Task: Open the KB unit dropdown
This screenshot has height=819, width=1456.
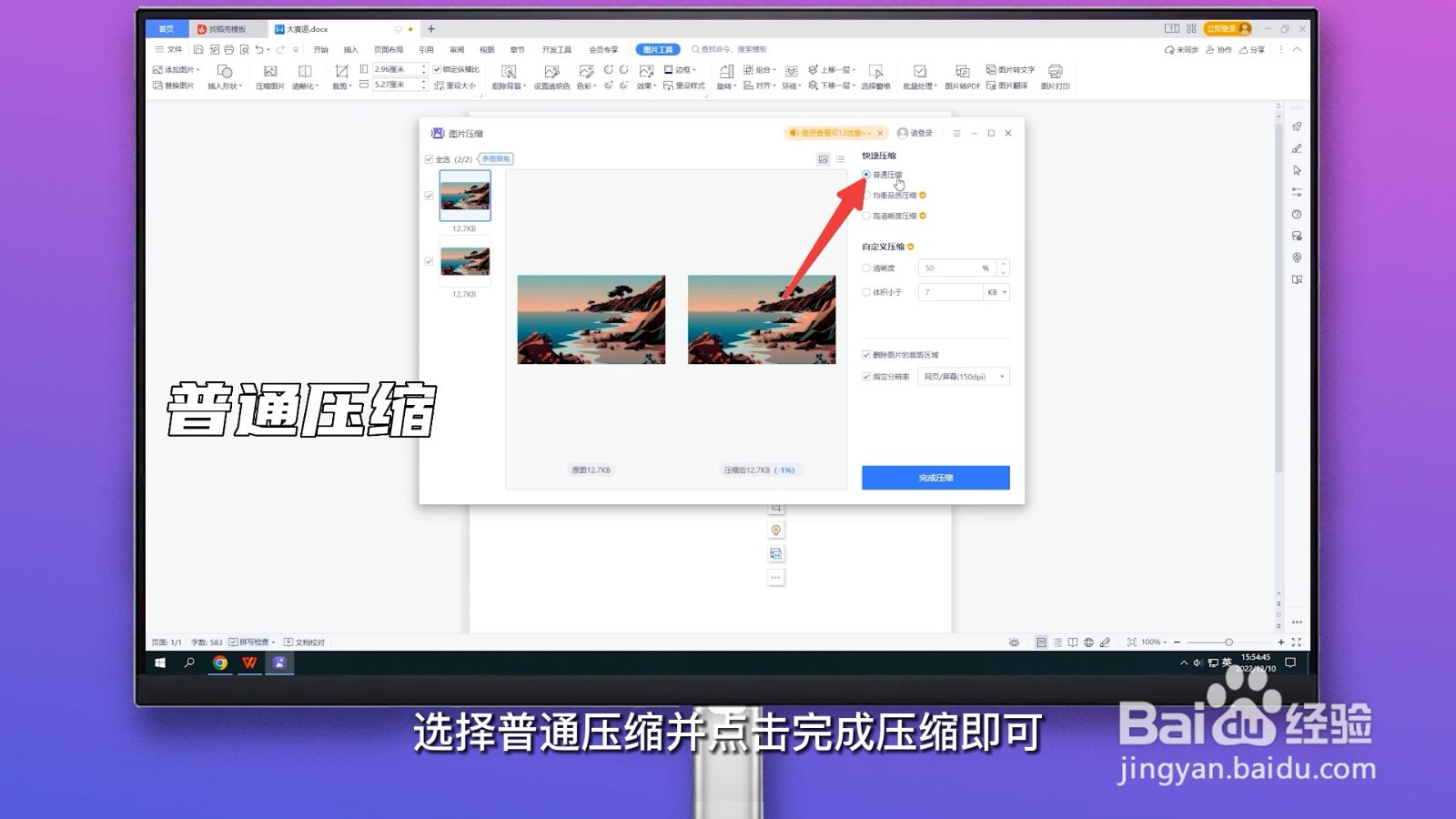Action: [x=997, y=291]
